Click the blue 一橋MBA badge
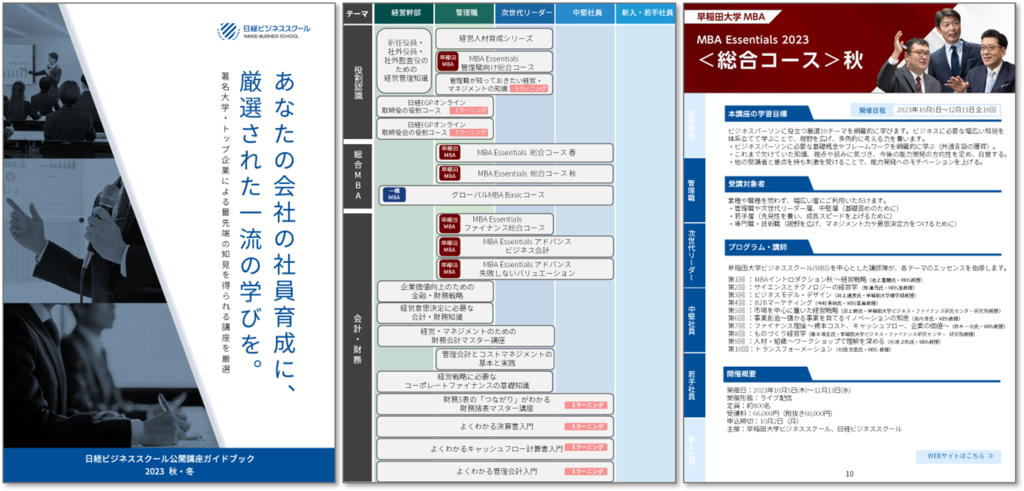The width and height of the screenshot is (1024, 491). pos(393,195)
